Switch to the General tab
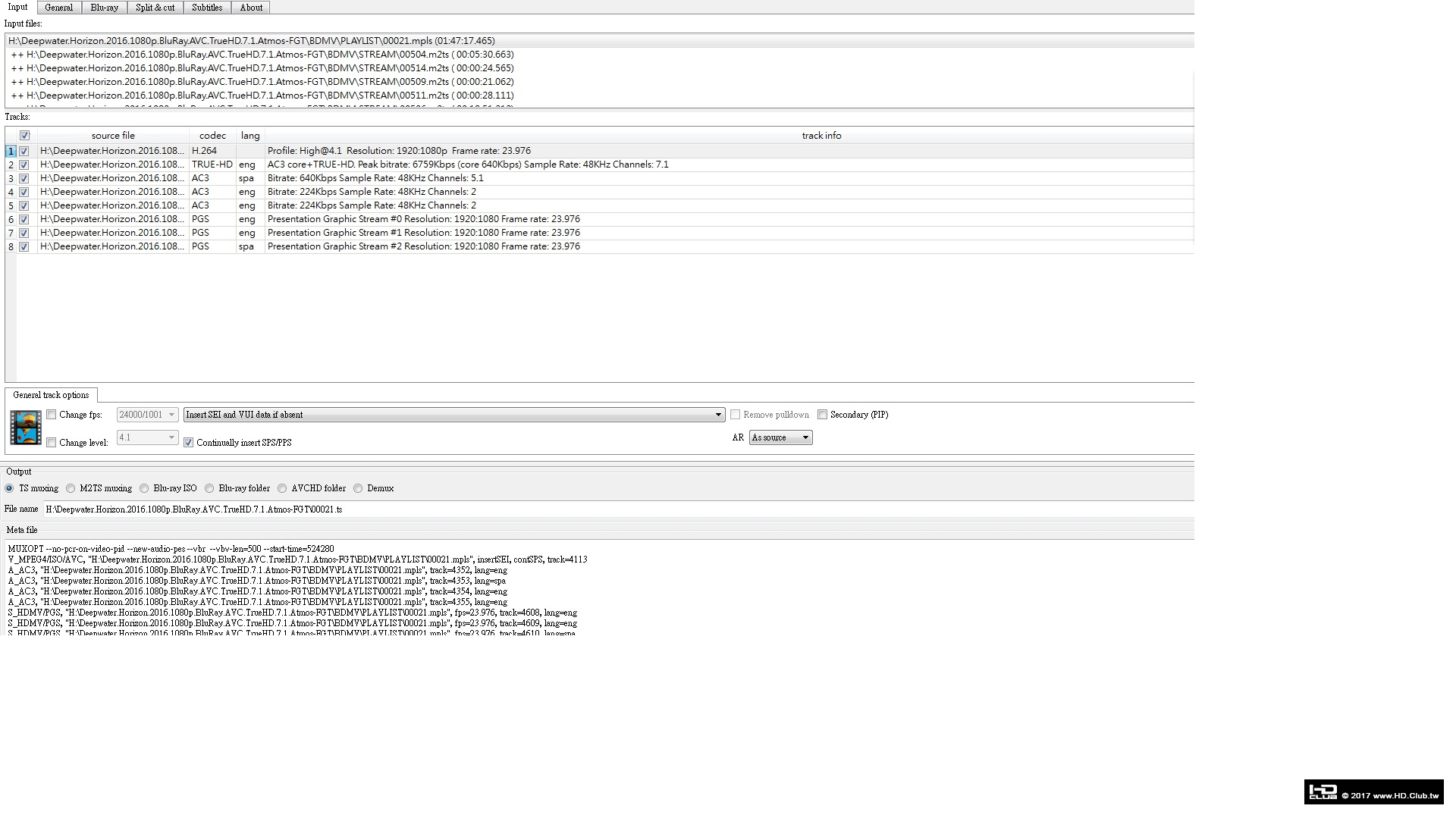The image size is (1456, 815). click(x=58, y=8)
